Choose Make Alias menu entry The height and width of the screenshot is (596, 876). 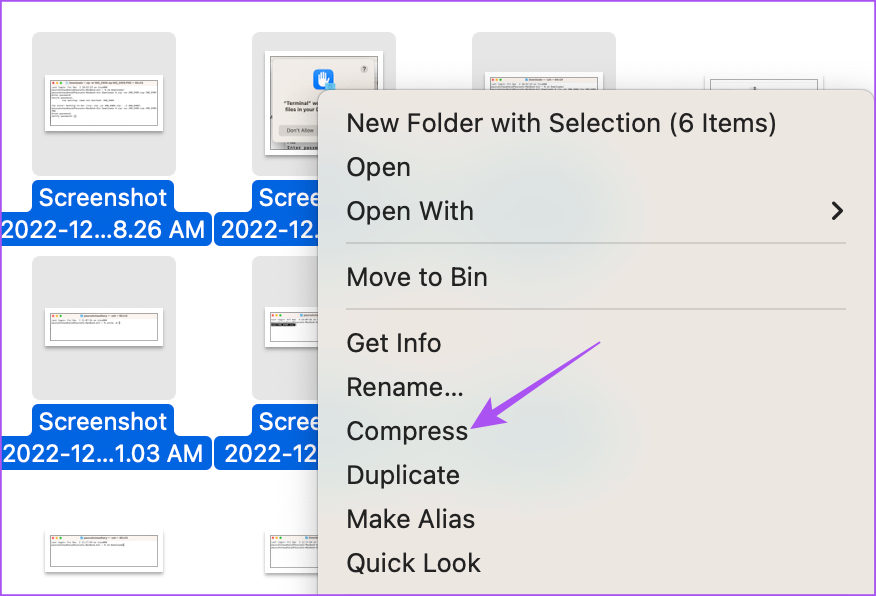tap(411, 519)
